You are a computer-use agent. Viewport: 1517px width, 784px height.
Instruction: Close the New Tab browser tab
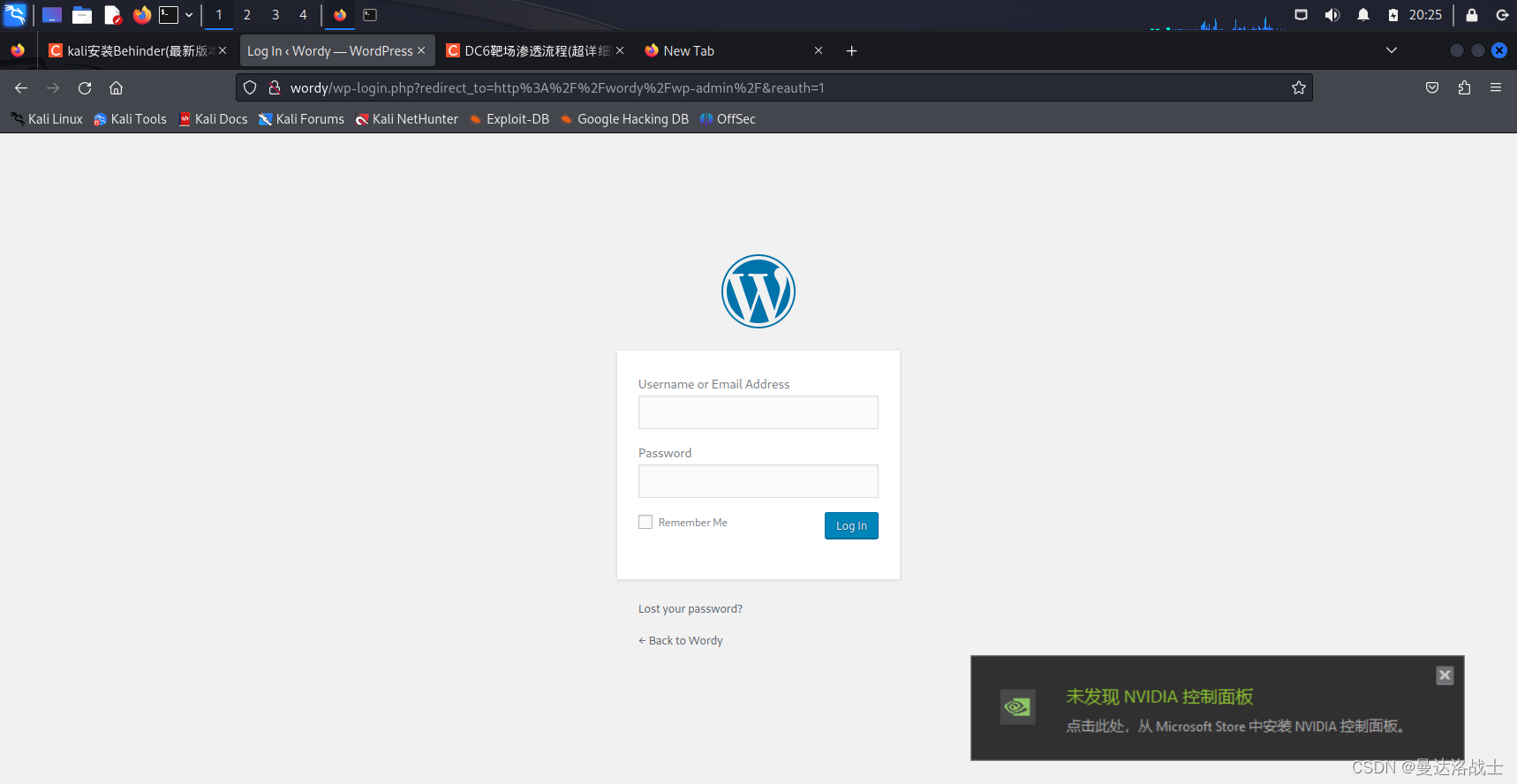[x=819, y=51]
